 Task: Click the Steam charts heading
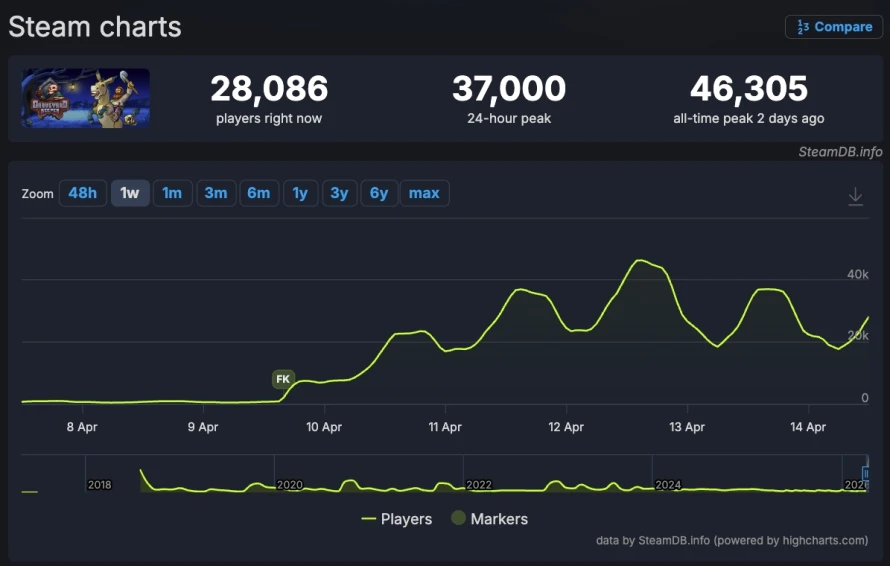click(95, 27)
